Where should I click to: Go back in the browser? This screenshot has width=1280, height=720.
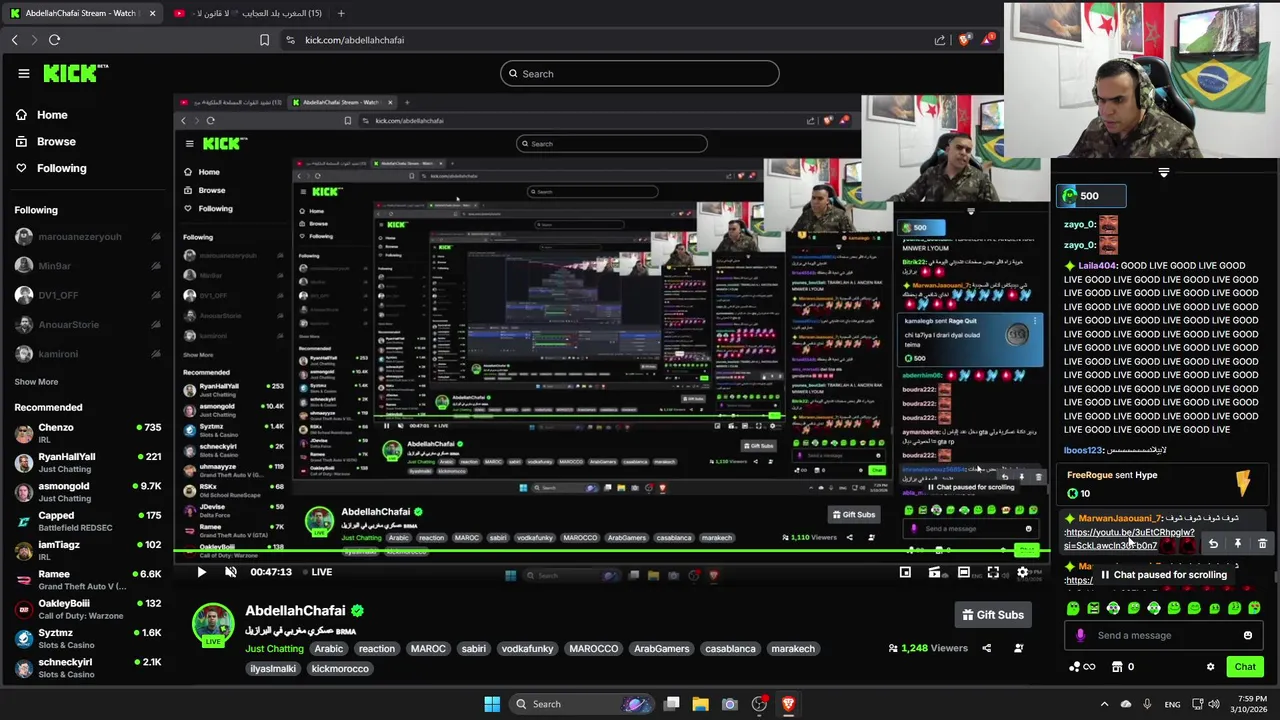[15, 40]
